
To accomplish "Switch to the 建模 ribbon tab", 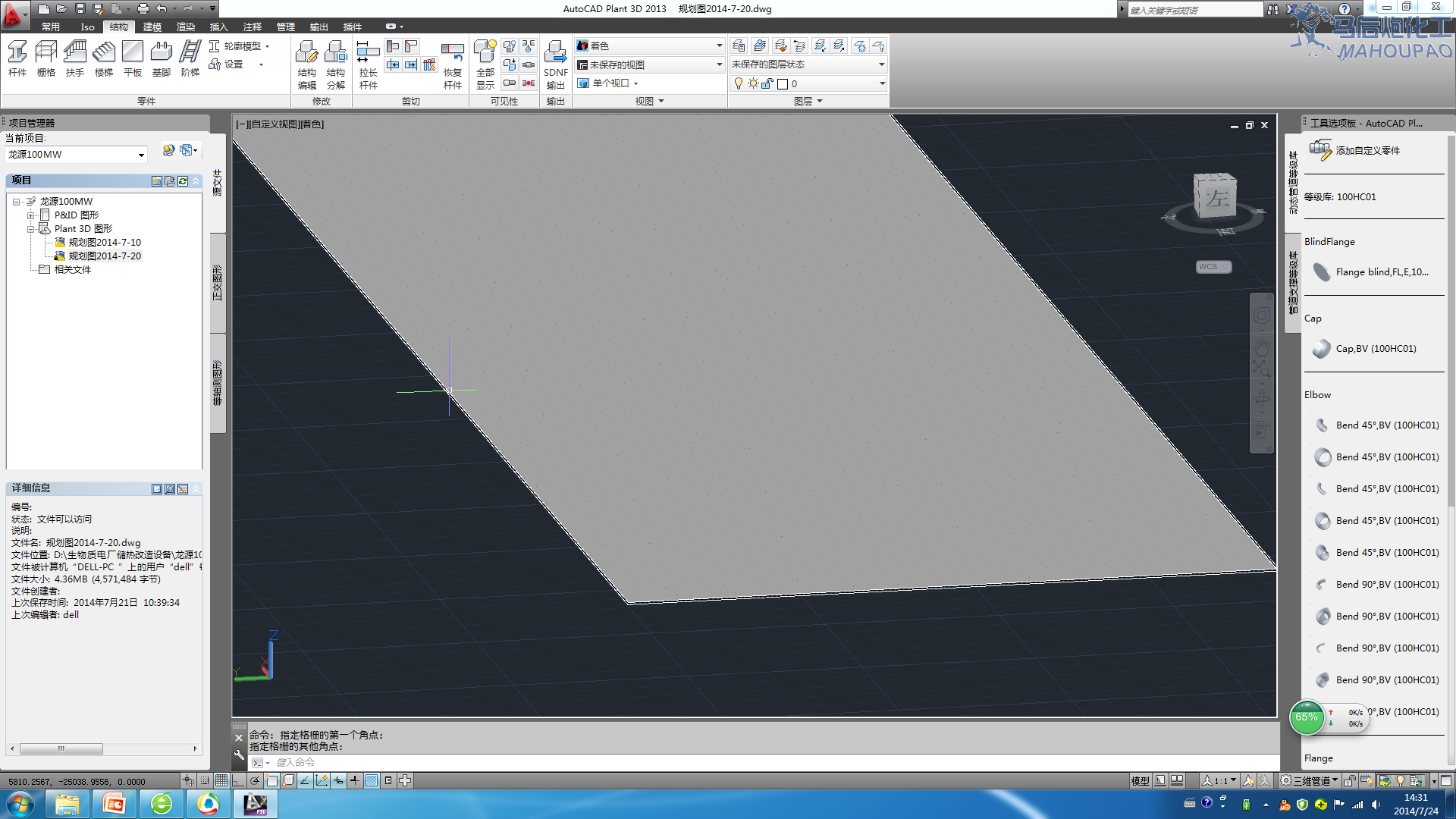I will click(x=152, y=27).
